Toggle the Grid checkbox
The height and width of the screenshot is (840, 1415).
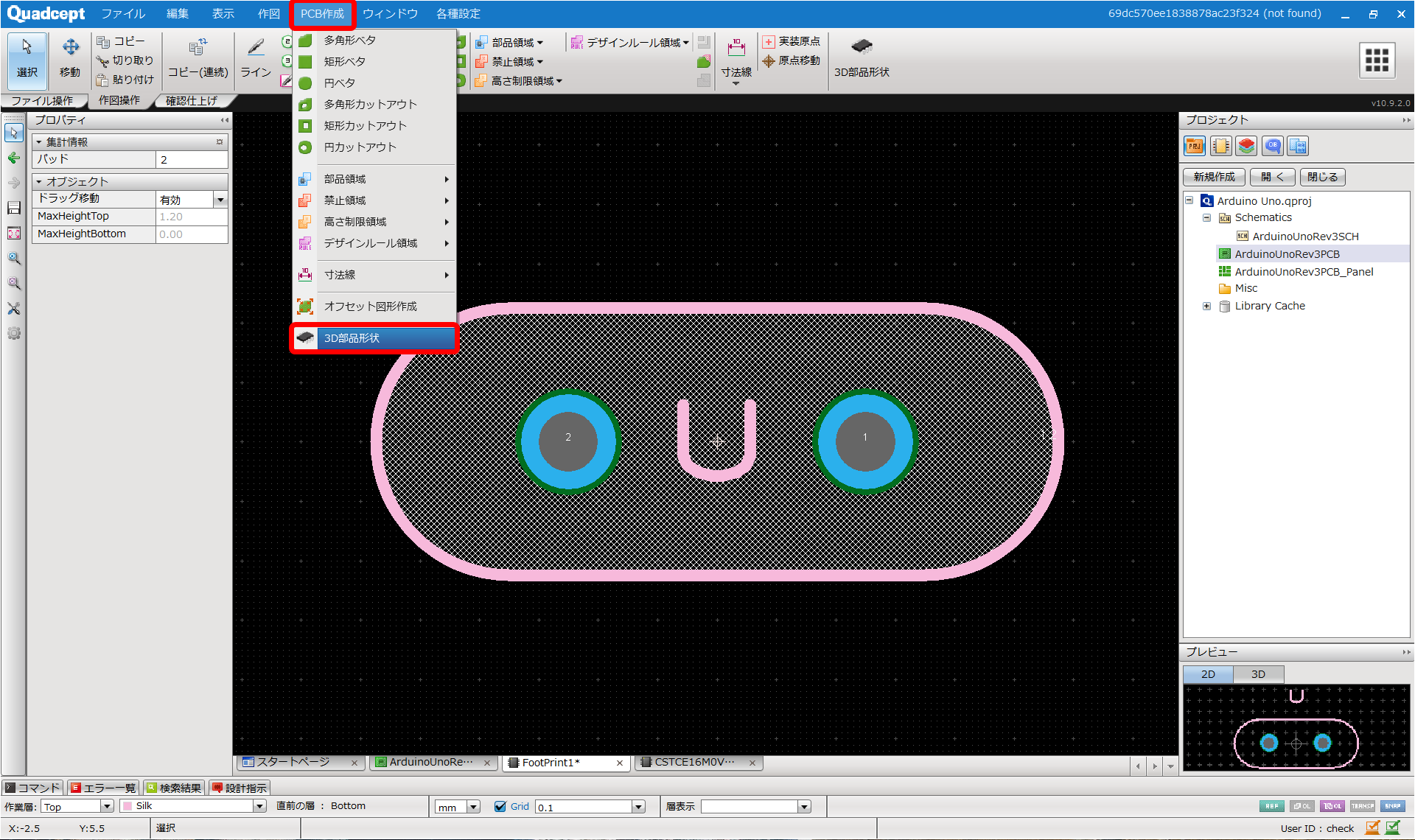tap(500, 806)
